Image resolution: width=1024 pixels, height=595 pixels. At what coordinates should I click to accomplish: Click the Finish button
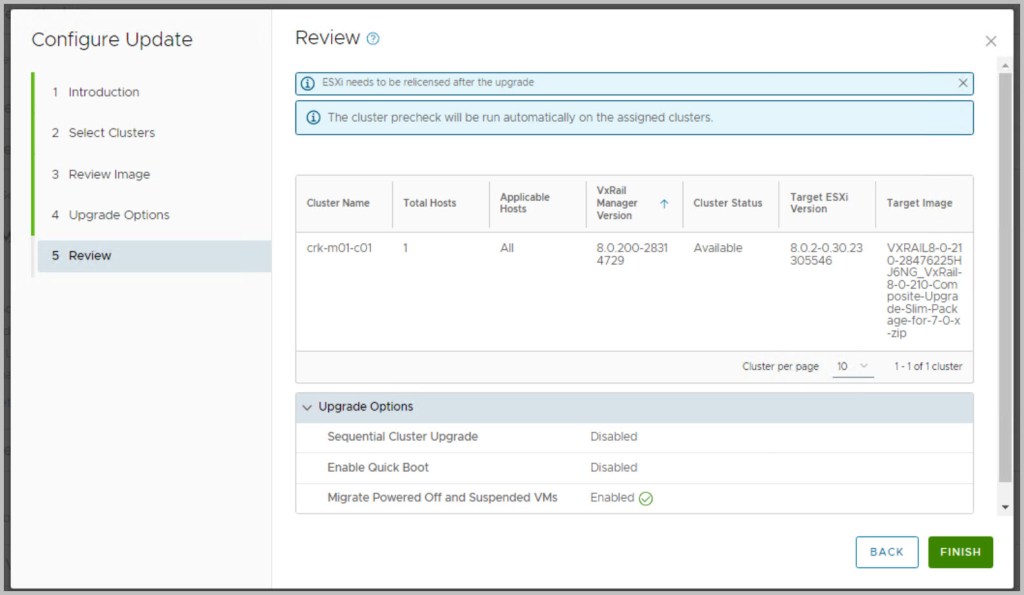(x=960, y=552)
